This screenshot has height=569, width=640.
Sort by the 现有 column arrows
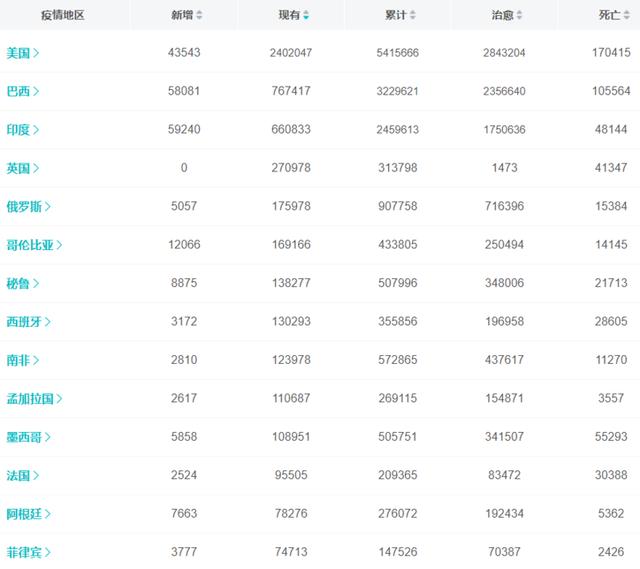[306, 16]
